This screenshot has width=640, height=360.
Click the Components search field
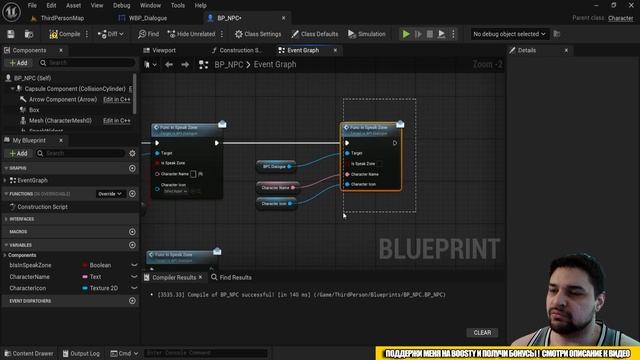pyautogui.click(x=87, y=63)
